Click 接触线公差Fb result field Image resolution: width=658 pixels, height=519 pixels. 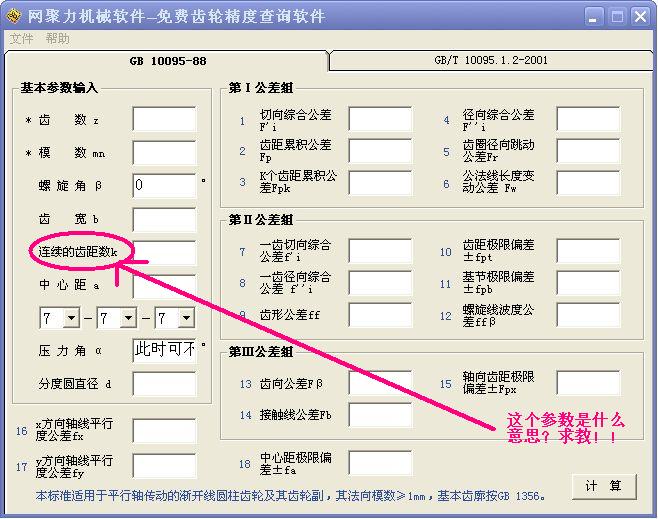point(380,415)
